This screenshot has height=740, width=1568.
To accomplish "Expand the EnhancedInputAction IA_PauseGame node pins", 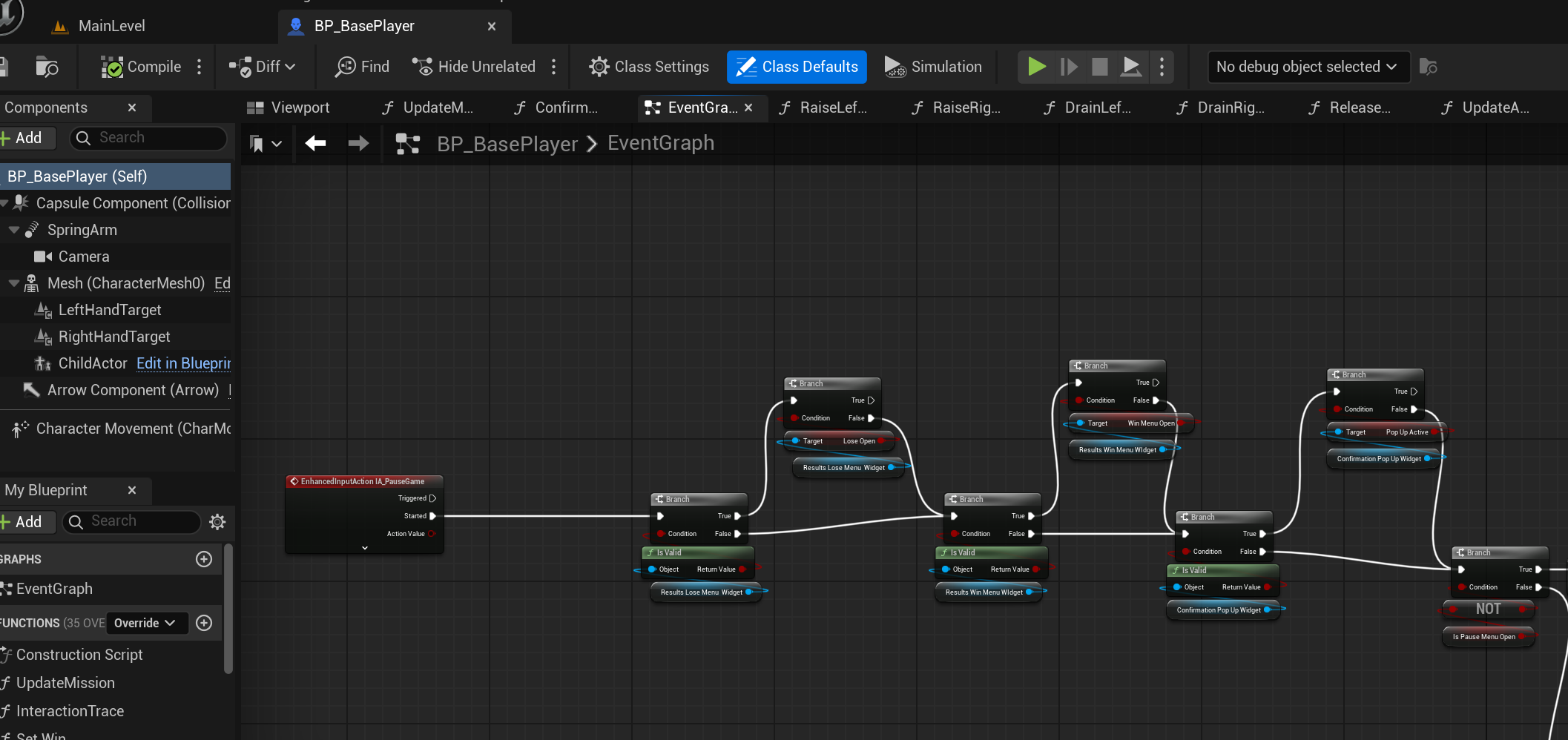I will 365,548.
